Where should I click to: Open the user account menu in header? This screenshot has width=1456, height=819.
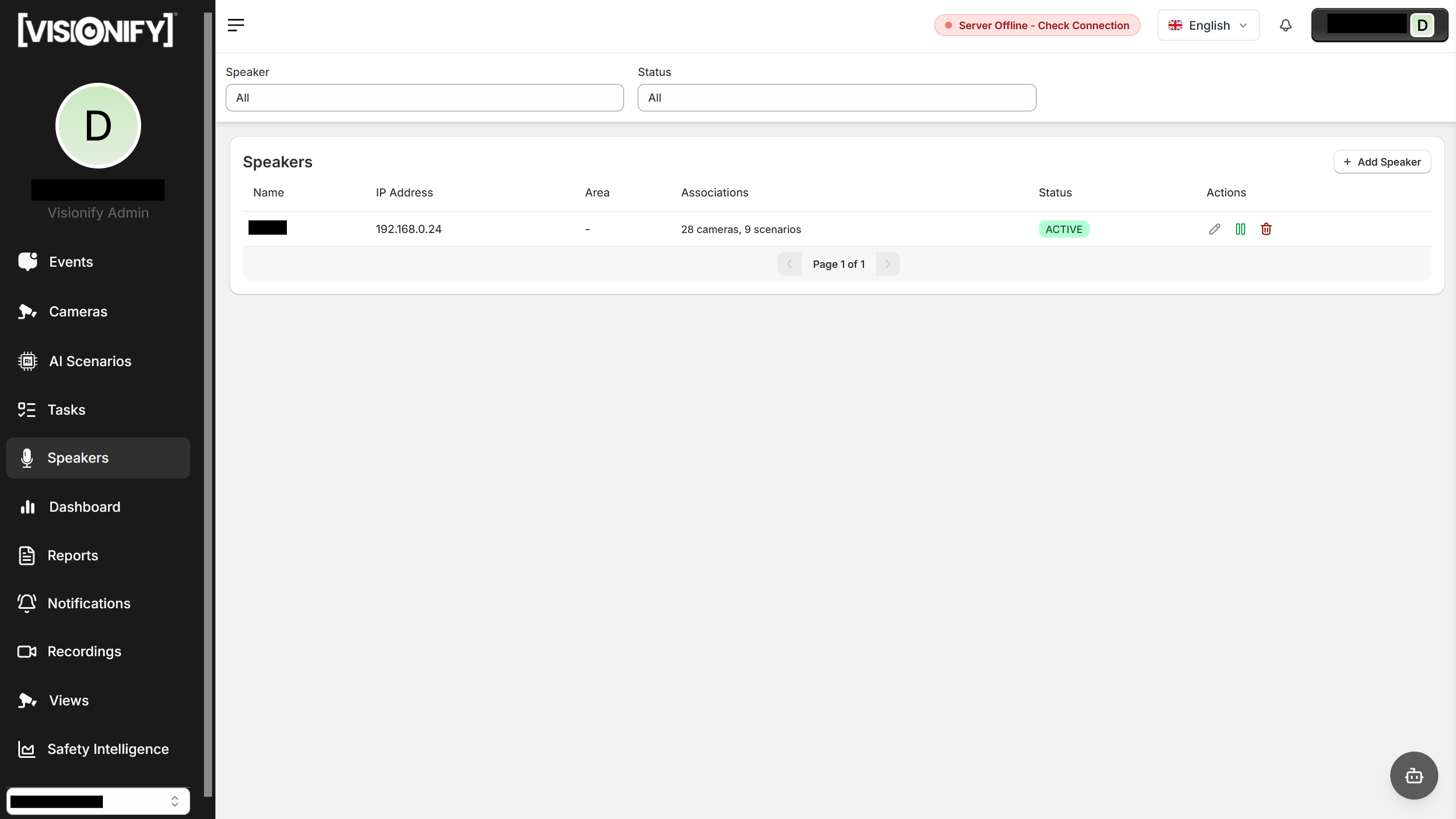click(1379, 25)
